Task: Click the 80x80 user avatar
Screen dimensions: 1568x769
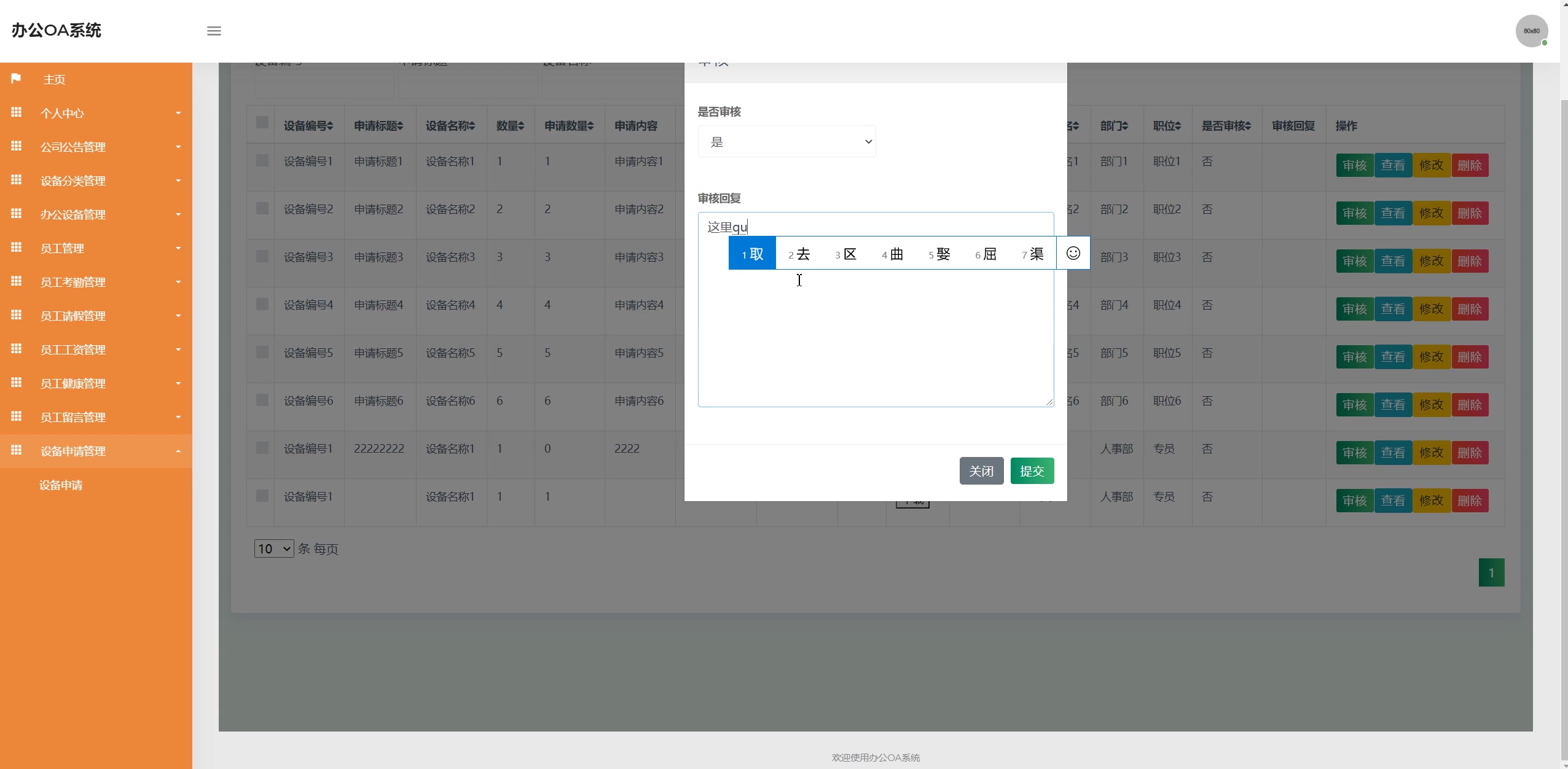Action: click(x=1531, y=31)
